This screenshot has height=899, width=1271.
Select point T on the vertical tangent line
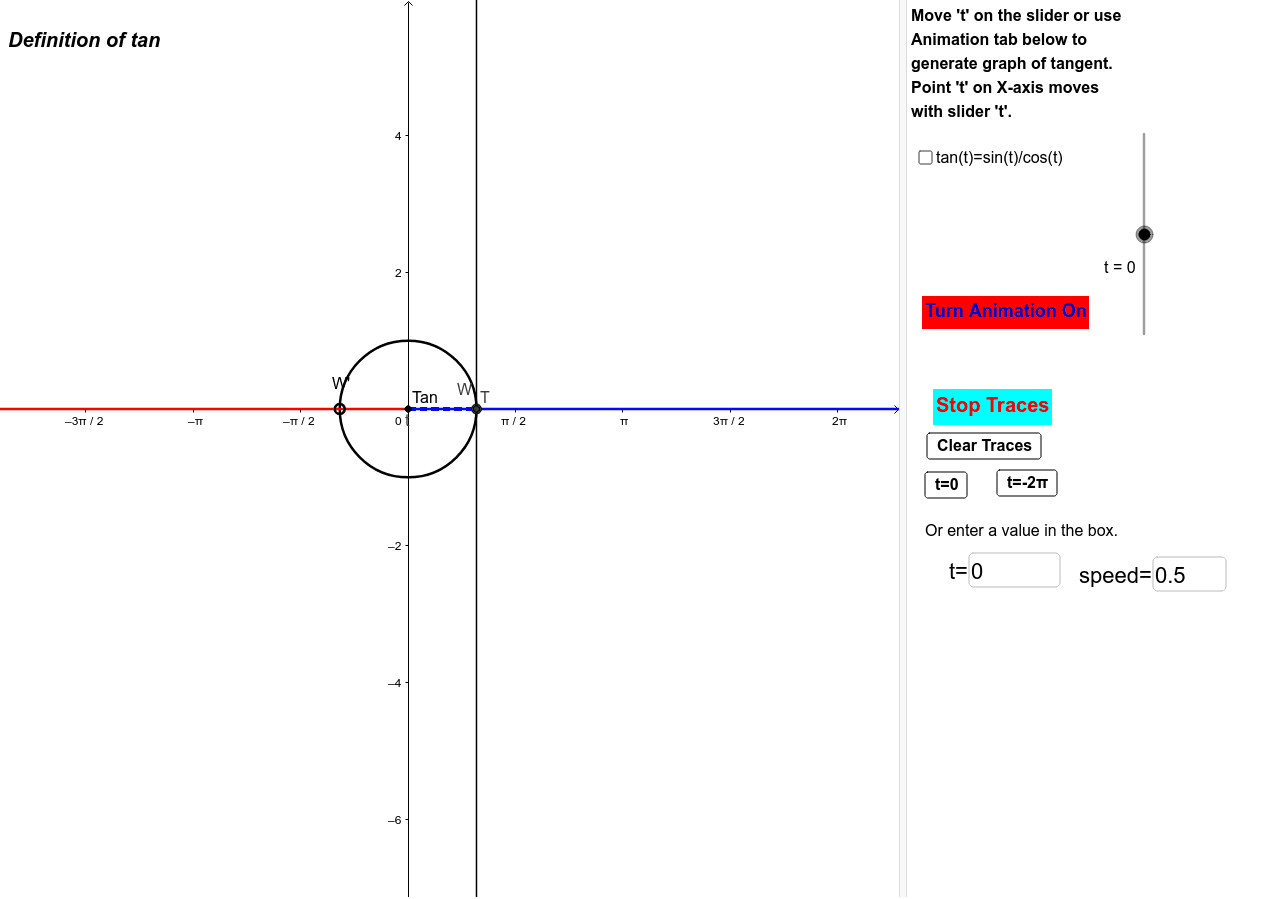tap(477, 408)
